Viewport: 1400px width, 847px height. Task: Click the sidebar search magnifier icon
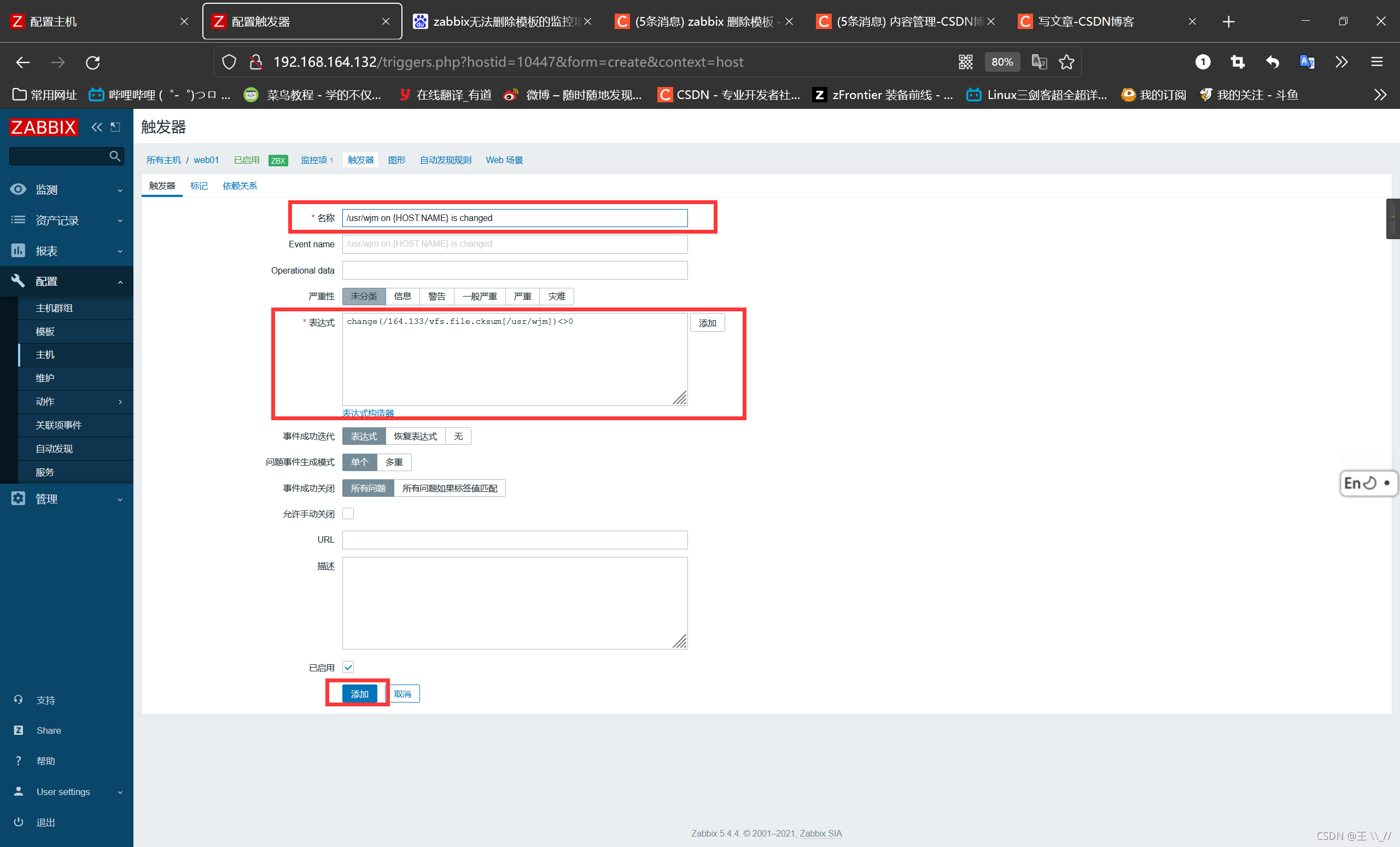point(115,156)
